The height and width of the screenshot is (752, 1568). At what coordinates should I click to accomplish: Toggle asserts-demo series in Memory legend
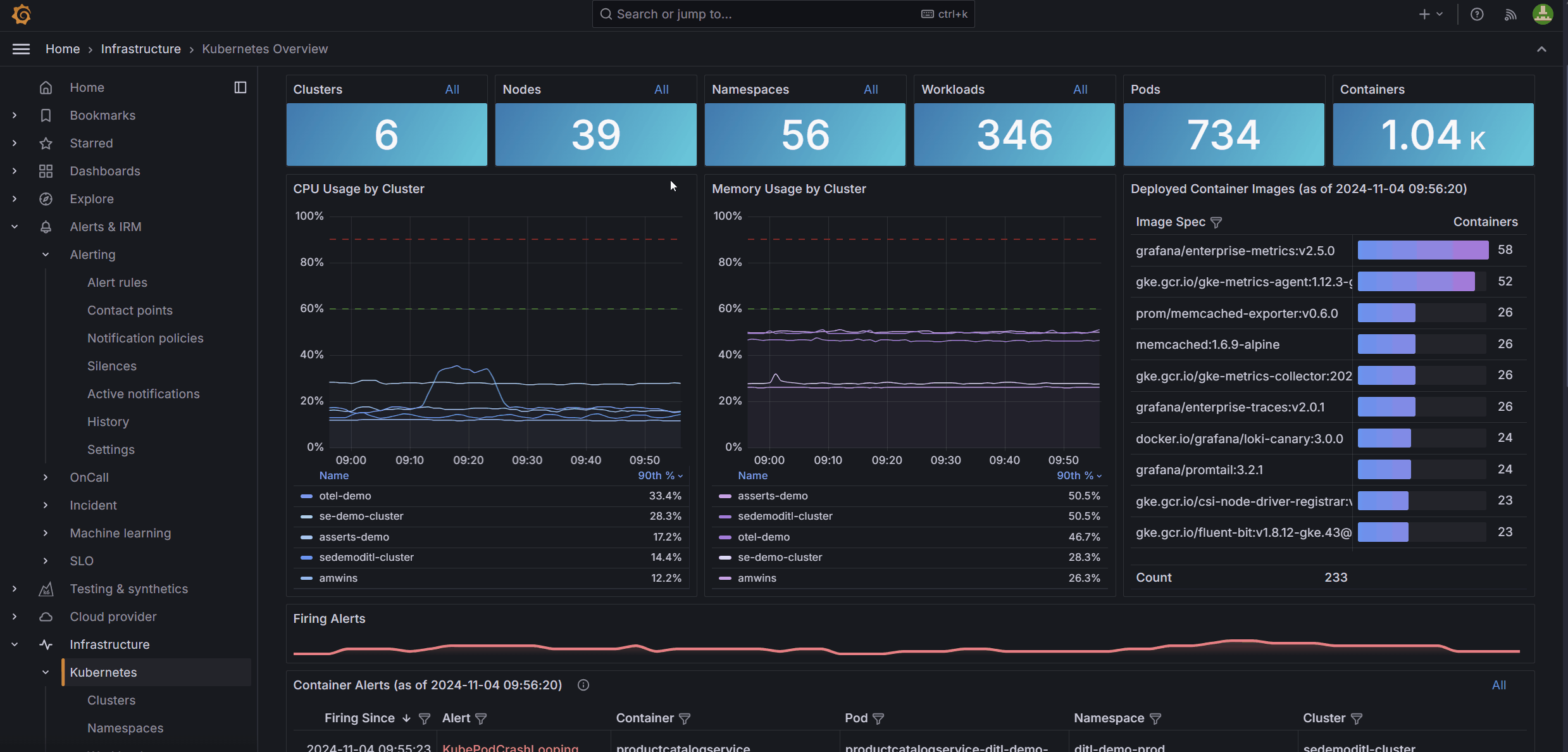coord(772,496)
